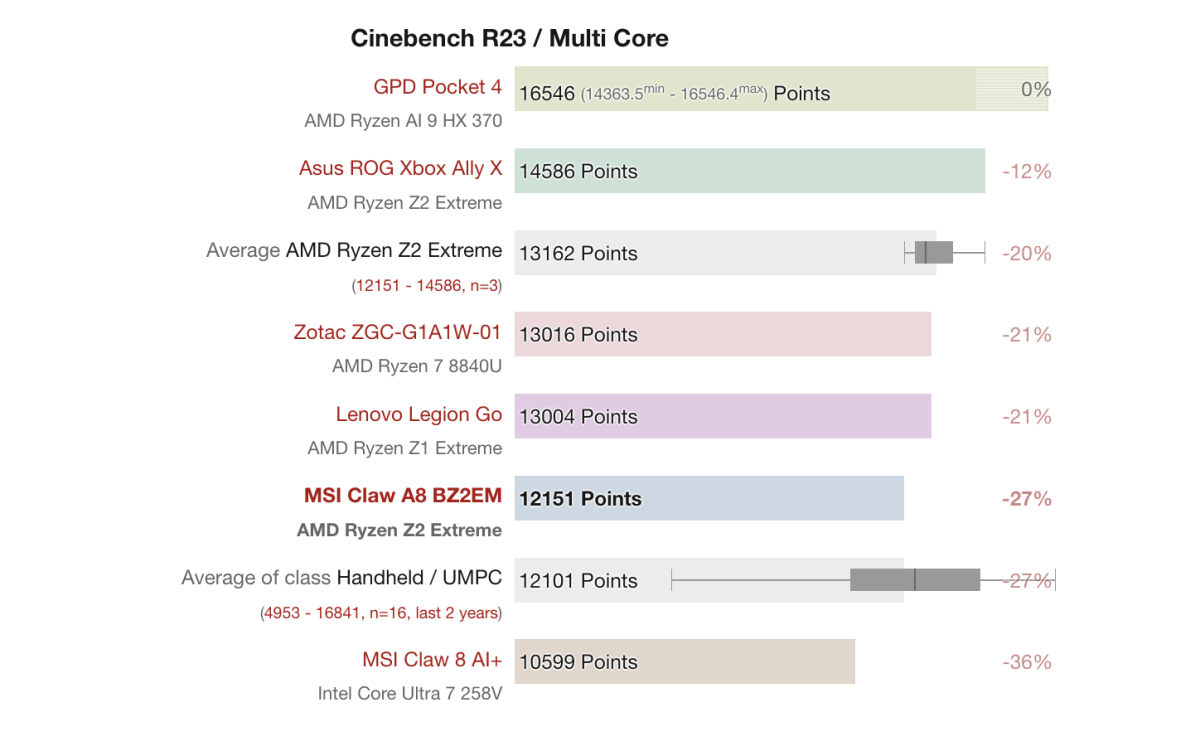
Task: Click the bold MSI Claw A8 BZ2EM name
Action: (x=402, y=496)
